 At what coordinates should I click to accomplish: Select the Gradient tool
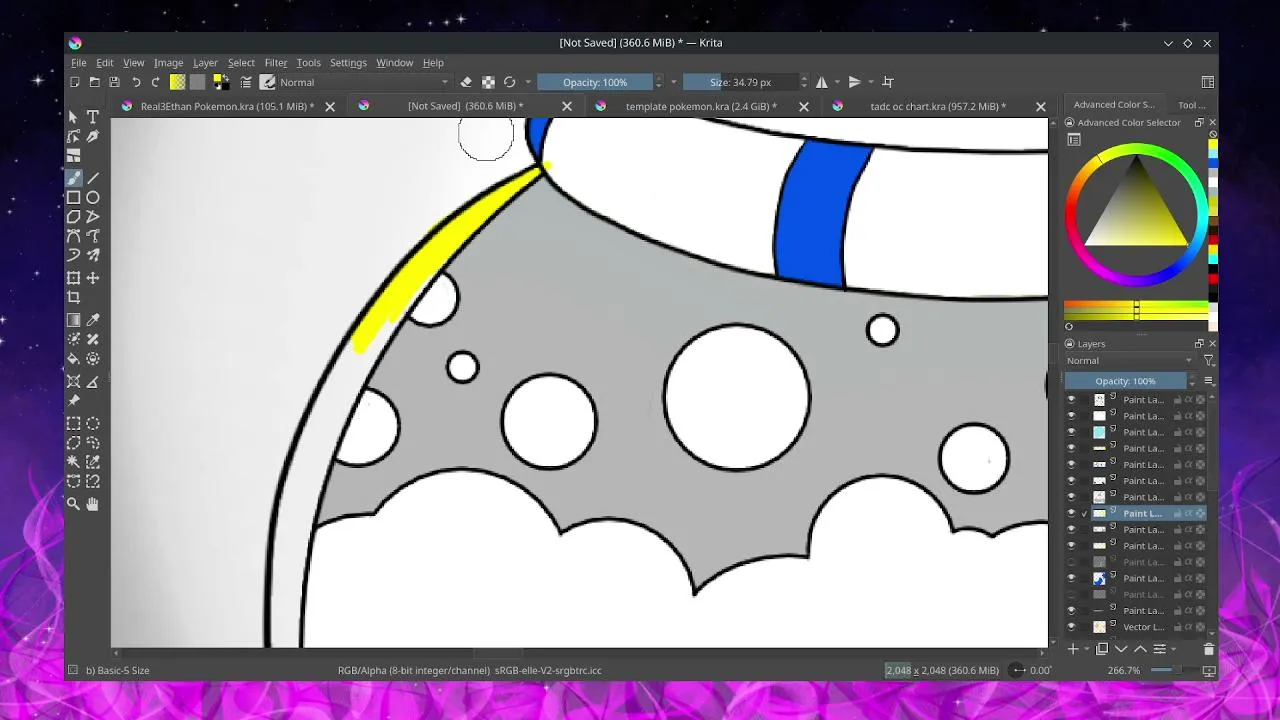(74, 320)
